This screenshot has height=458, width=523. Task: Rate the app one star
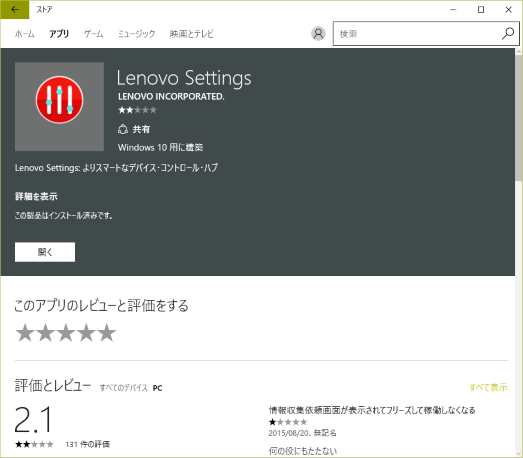tap(25, 333)
